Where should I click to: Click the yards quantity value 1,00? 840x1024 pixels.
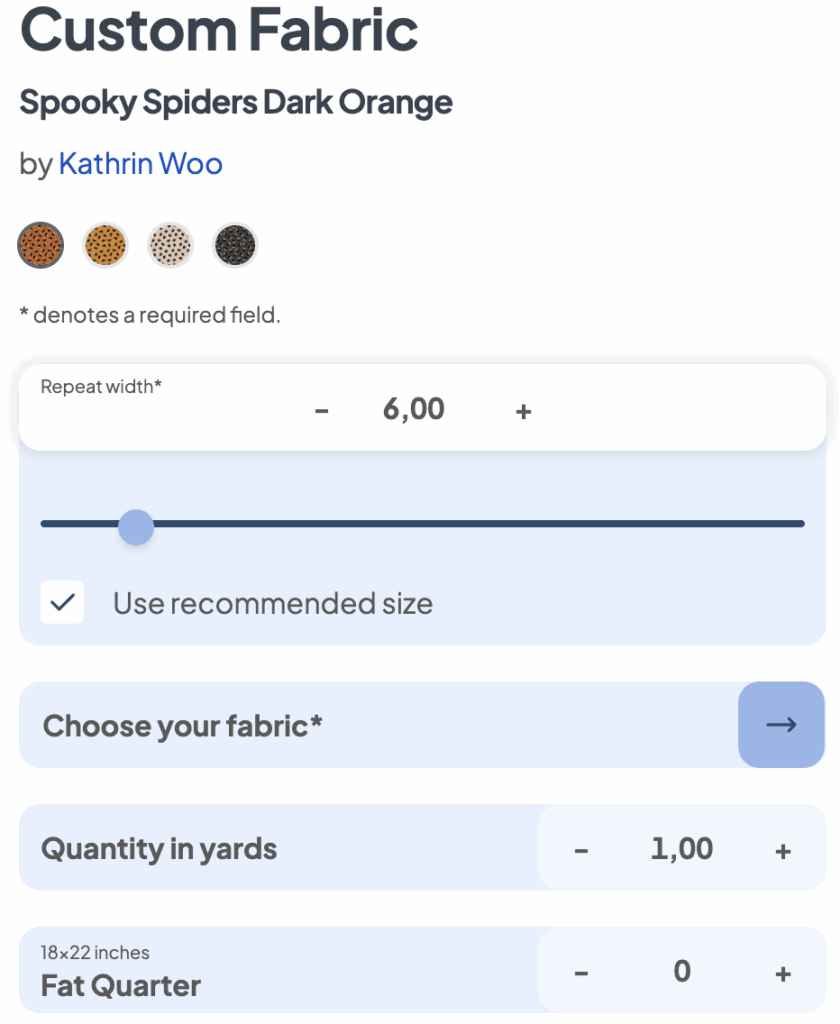682,849
